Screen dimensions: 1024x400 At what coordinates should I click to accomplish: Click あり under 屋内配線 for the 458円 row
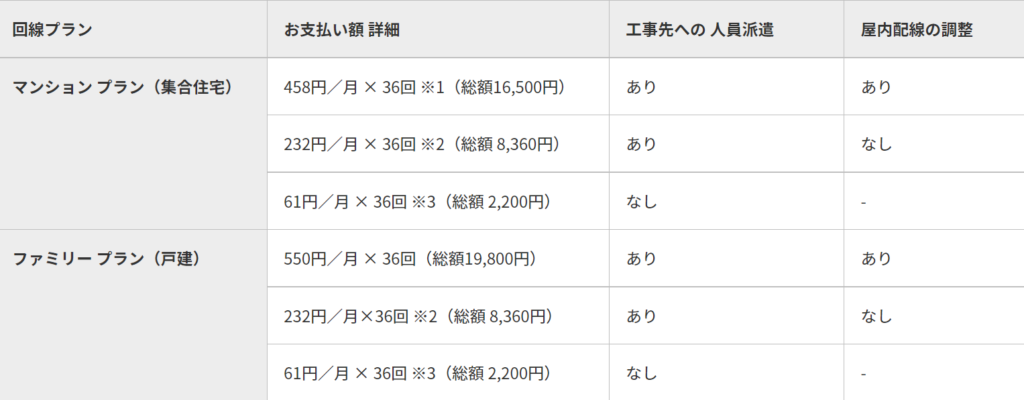pos(876,87)
